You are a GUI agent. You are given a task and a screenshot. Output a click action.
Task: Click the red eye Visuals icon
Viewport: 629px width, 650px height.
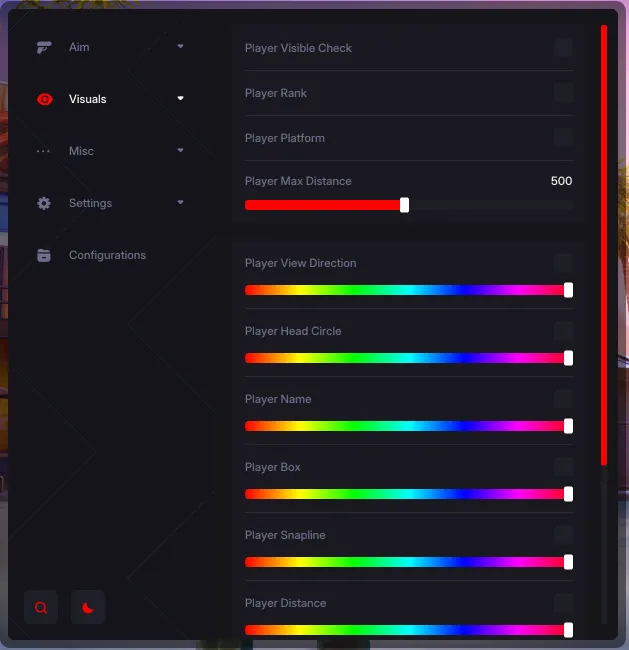click(x=44, y=99)
